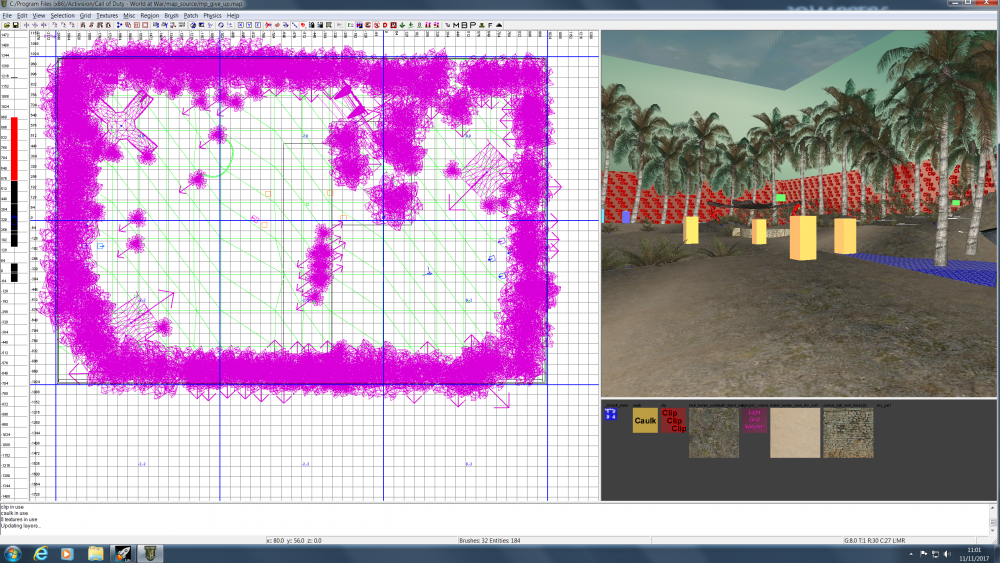Click the Save floppy disk icon
This screenshot has width=1000, height=563.
[x=16, y=25]
